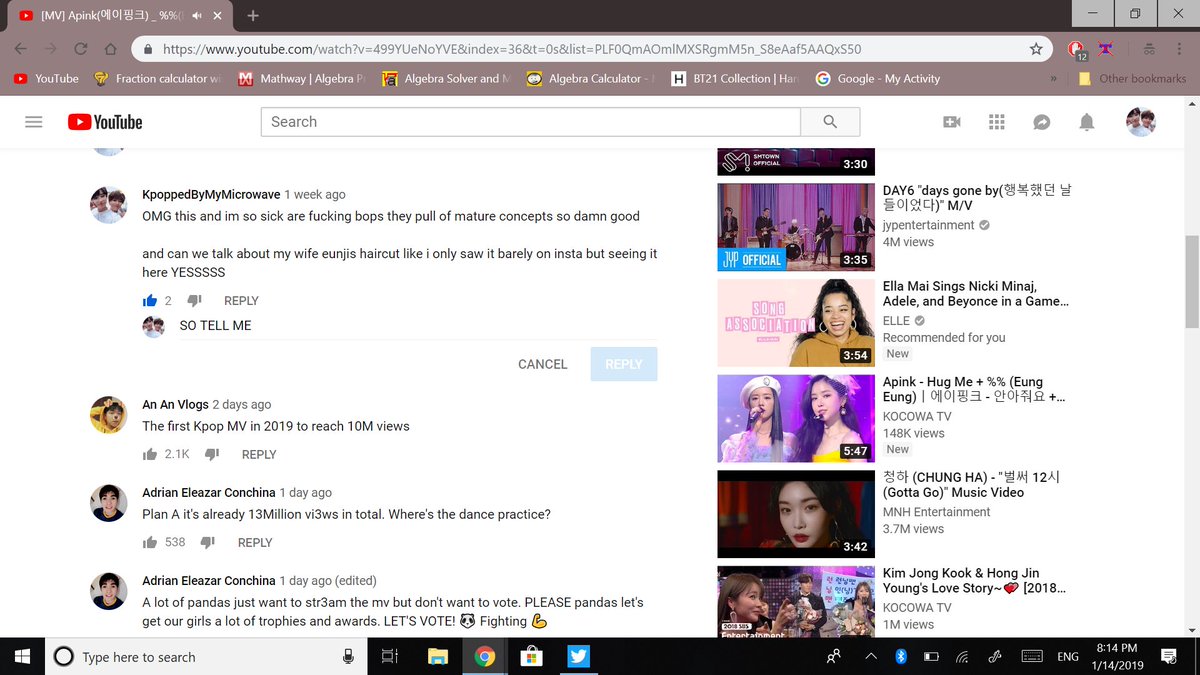Open Kim Jong Kook Love Story thumbnail
Image resolution: width=1200 pixels, height=675 pixels.
coord(796,602)
